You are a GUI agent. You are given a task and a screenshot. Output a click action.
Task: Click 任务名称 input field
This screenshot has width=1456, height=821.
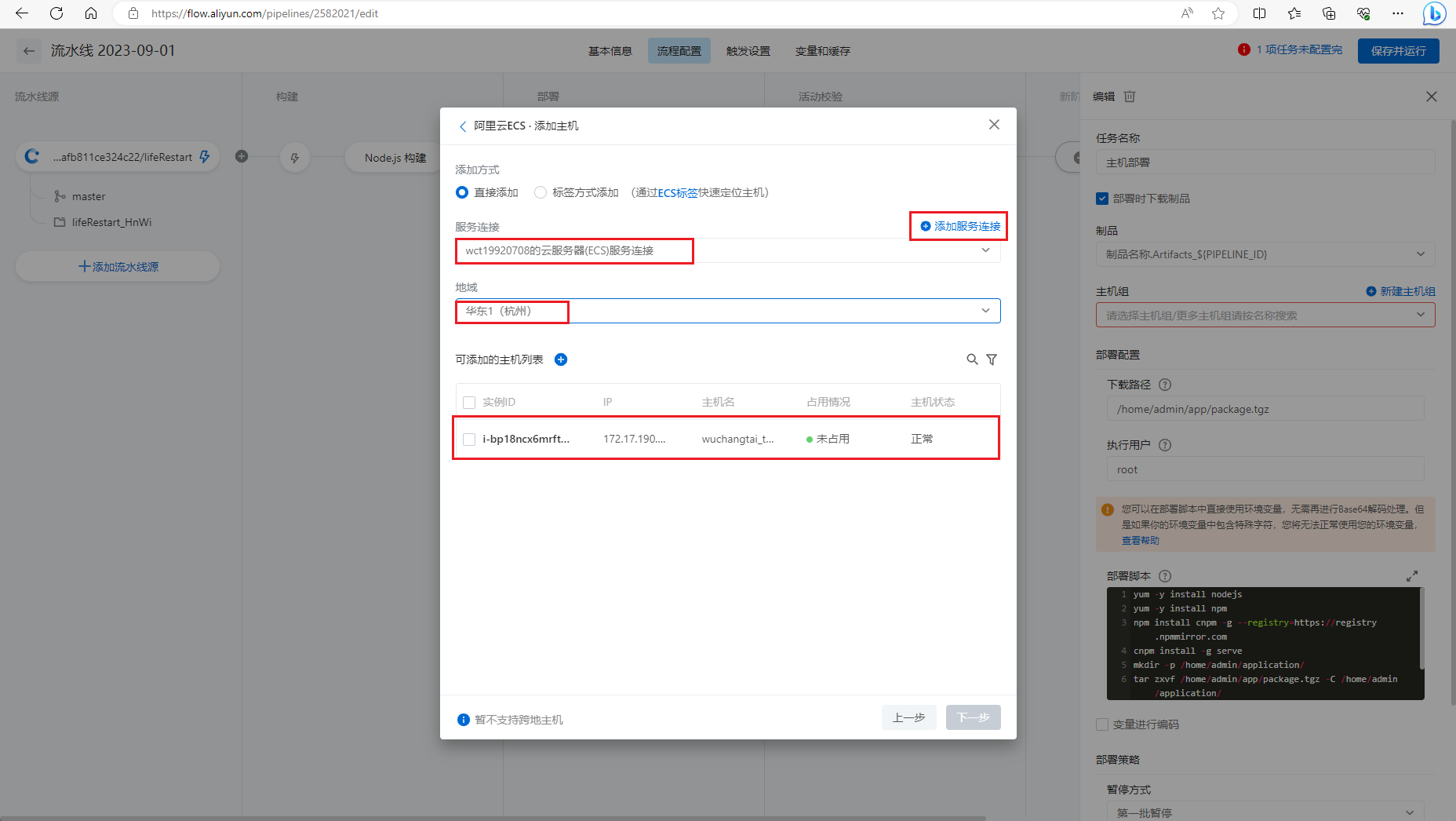click(1265, 162)
